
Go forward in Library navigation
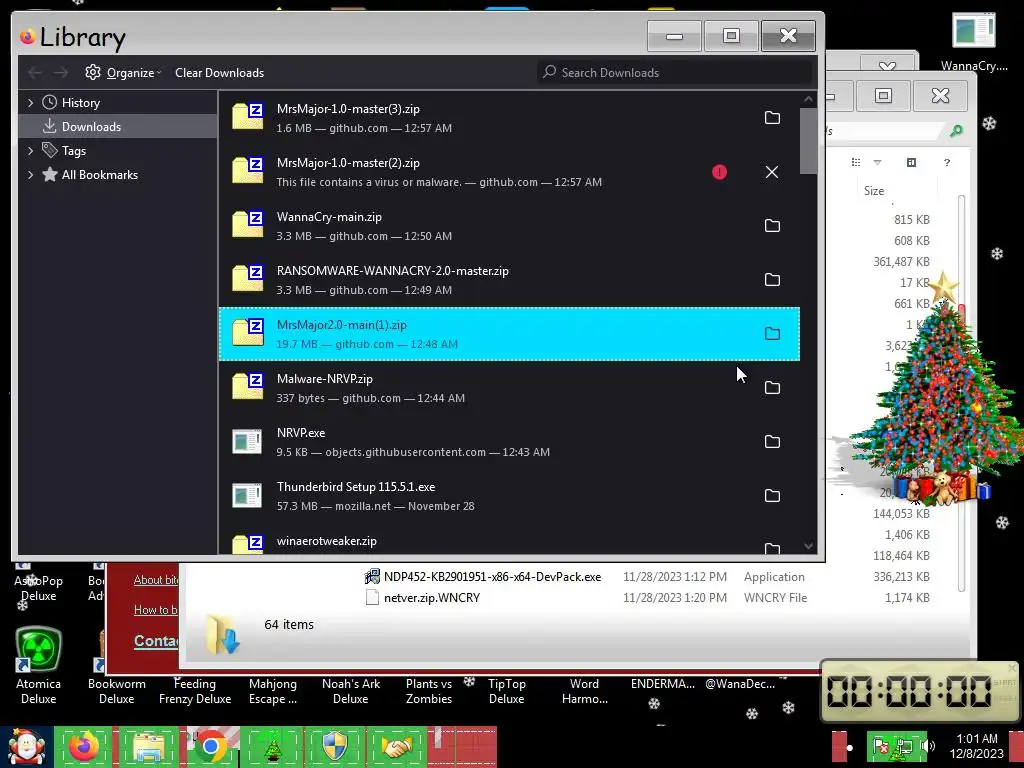61,72
